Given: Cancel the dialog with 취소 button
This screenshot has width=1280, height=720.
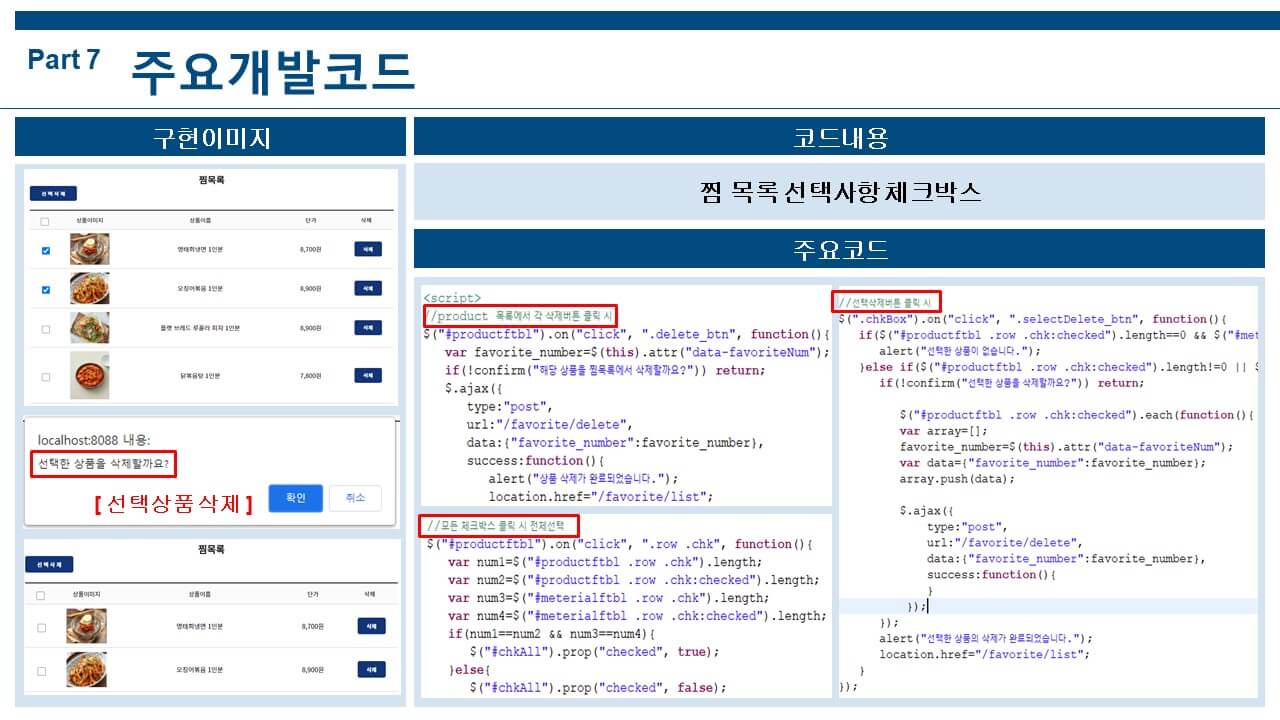Looking at the screenshot, I should click(355, 498).
